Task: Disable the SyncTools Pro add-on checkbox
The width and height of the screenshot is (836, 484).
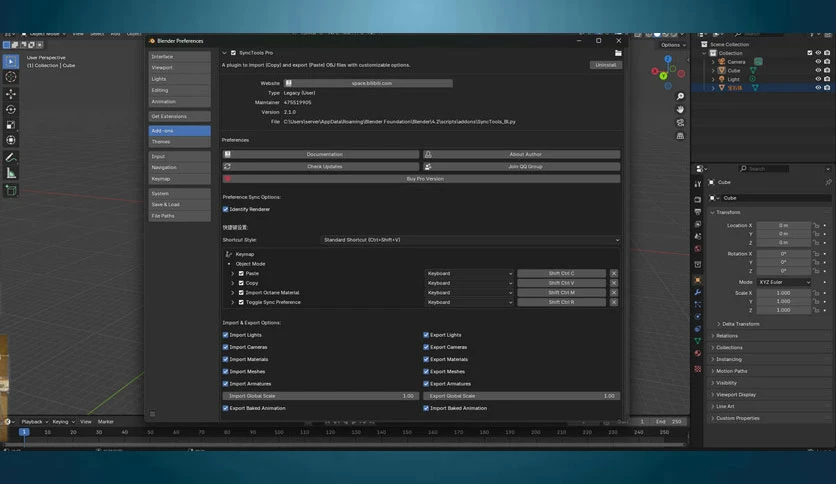Action: pos(233,53)
